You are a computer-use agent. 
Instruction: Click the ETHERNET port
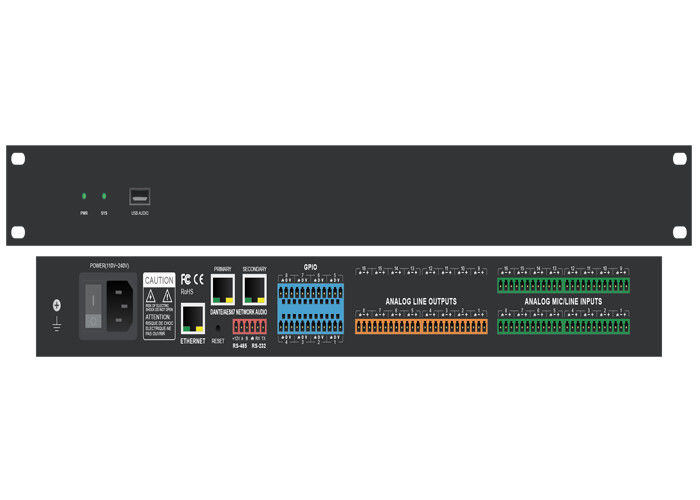[x=192, y=318]
